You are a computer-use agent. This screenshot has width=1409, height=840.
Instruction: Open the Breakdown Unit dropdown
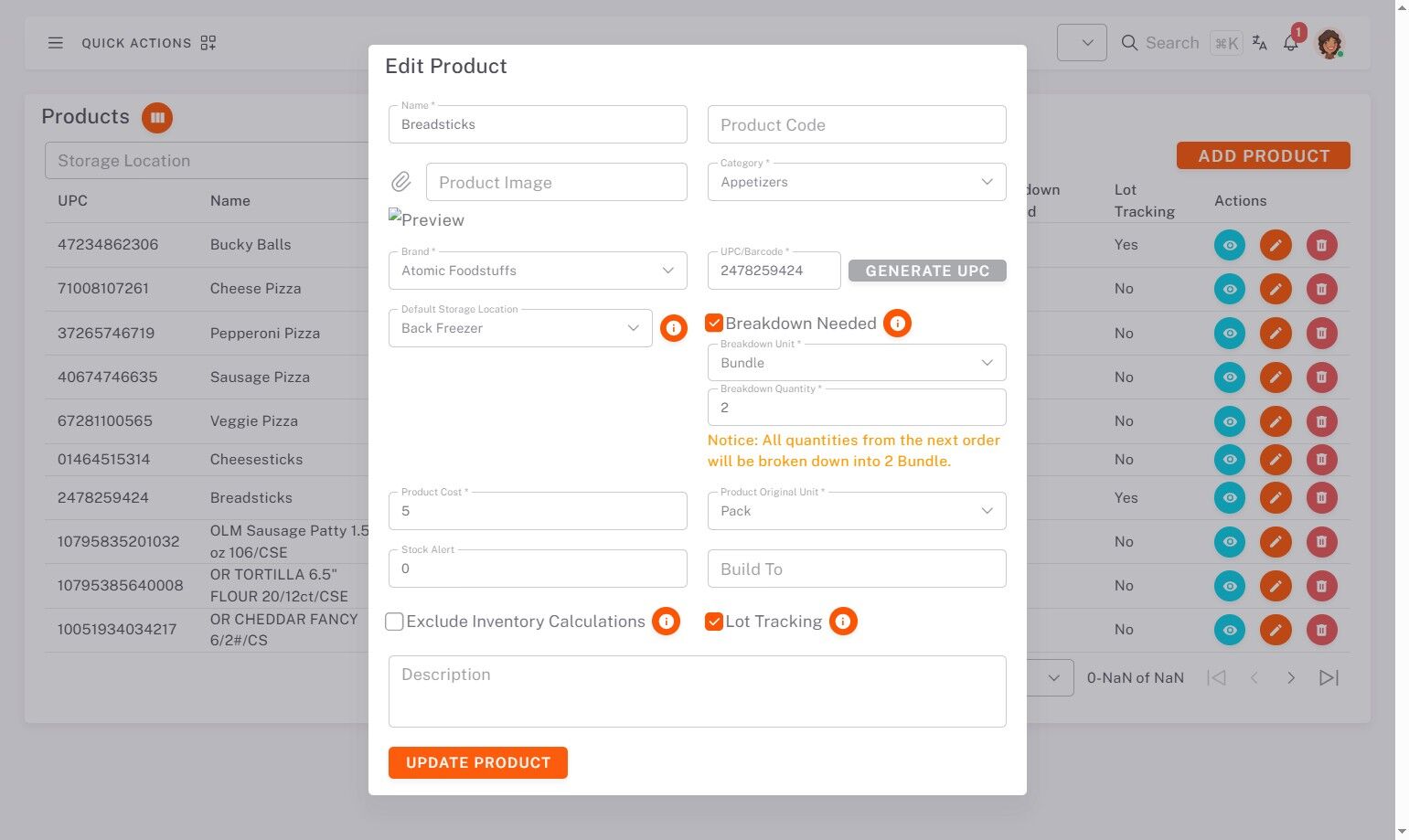click(857, 363)
